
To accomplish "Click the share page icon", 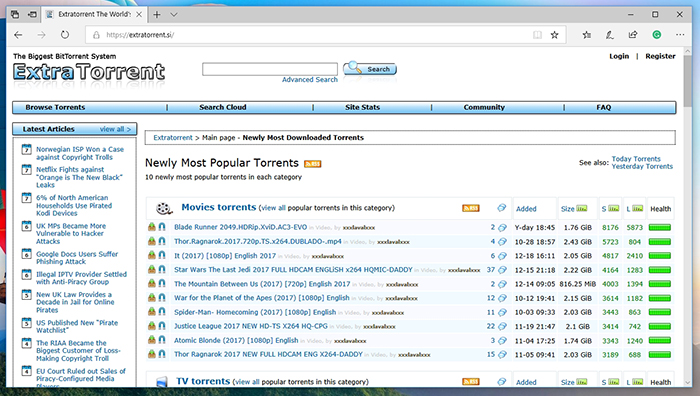I will tap(633, 35).
